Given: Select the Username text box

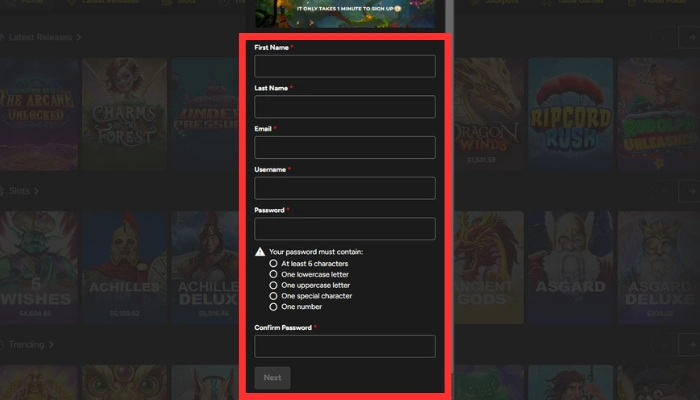Looking at the screenshot, I should point(345,188).
